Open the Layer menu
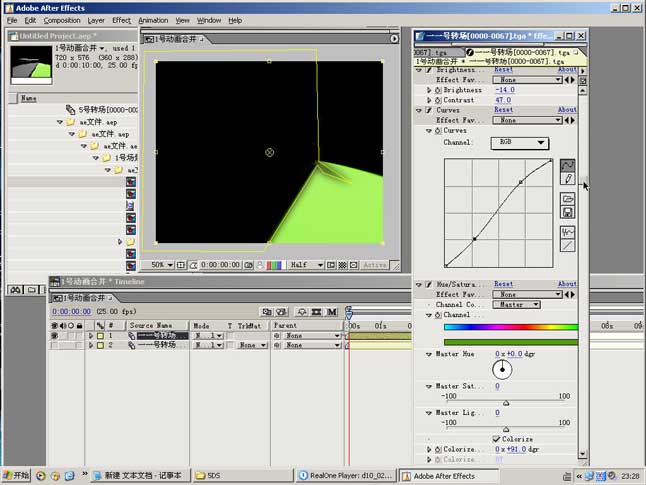This screenshot has width=646, height=485. coord(96,20)
